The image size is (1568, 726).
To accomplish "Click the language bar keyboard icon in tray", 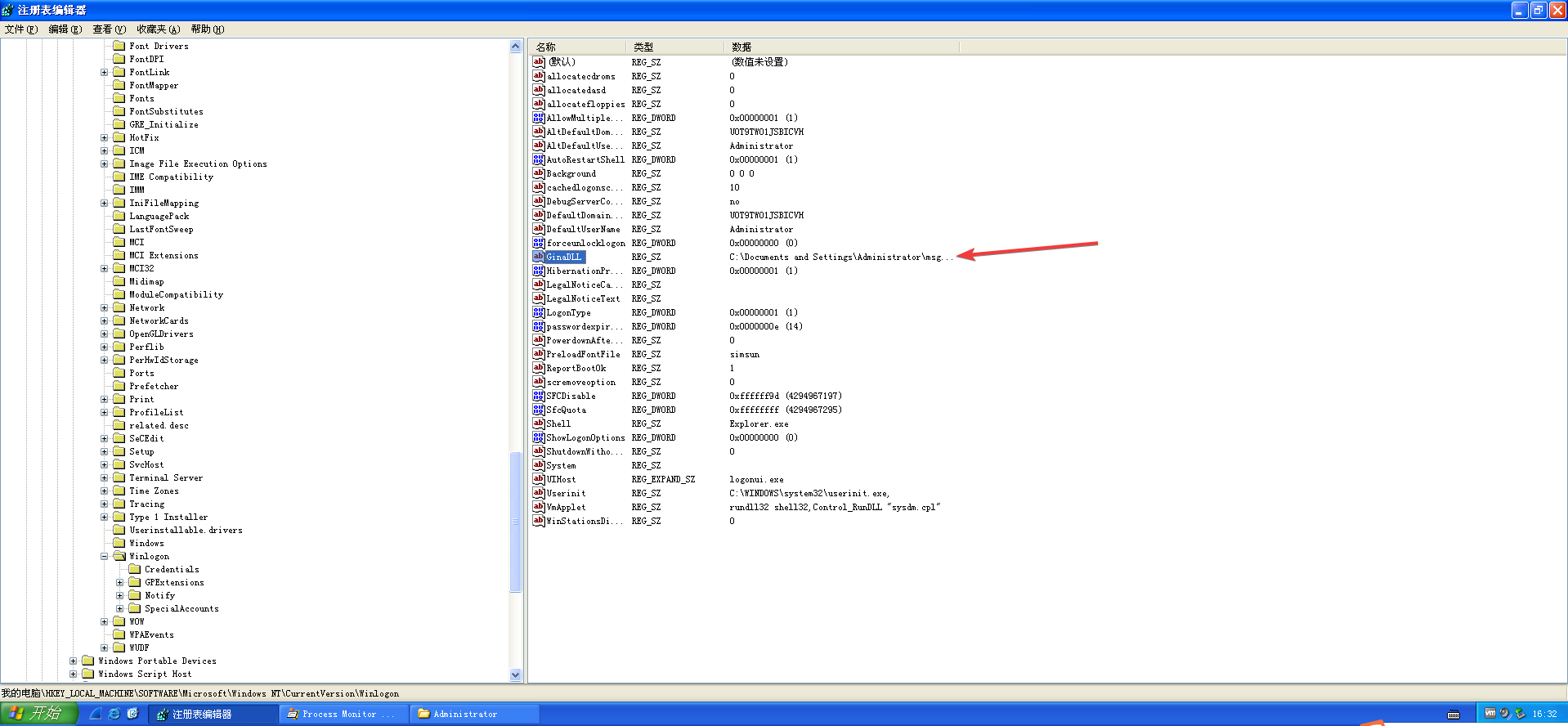I will (1453, 714).
